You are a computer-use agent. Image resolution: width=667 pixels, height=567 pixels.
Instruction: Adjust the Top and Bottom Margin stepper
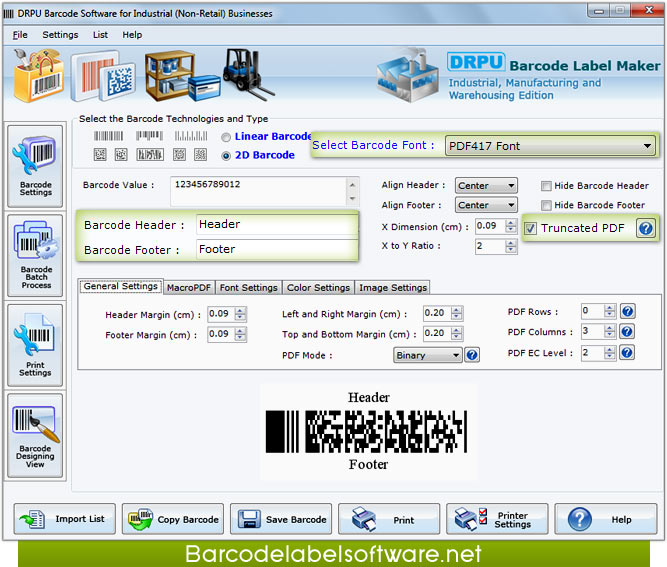tap(456, 333)
